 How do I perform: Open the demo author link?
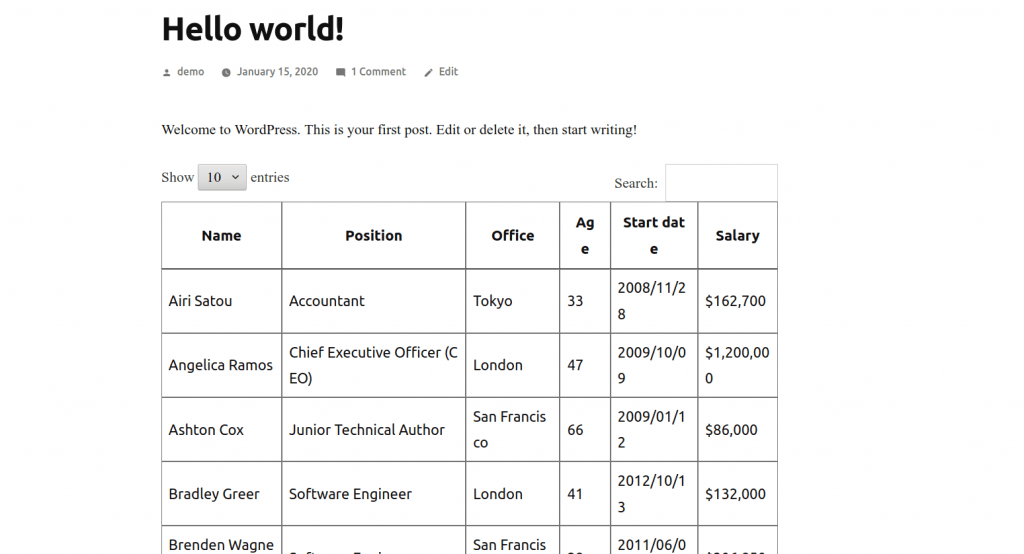click(191, 72)
